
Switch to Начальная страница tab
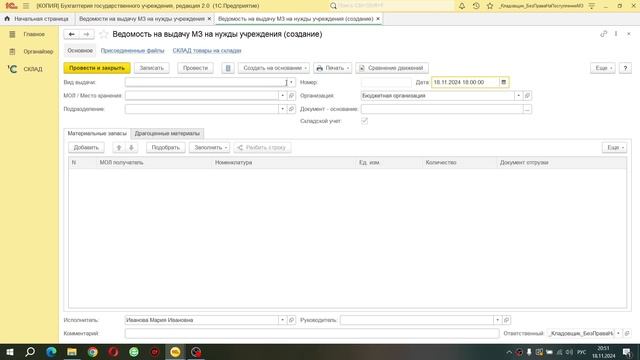tap(37, 19)
